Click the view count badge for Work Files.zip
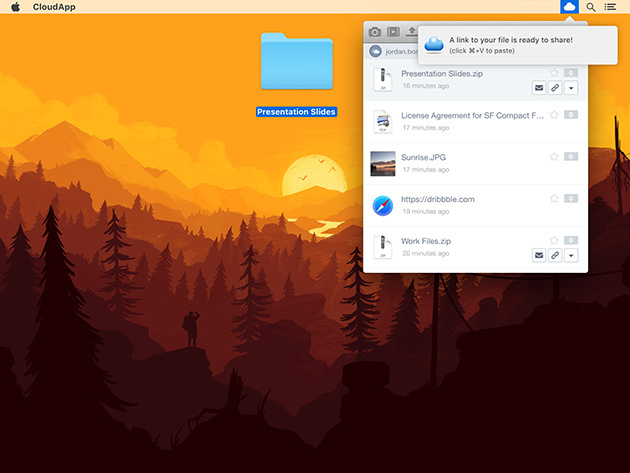 (571, 240)
